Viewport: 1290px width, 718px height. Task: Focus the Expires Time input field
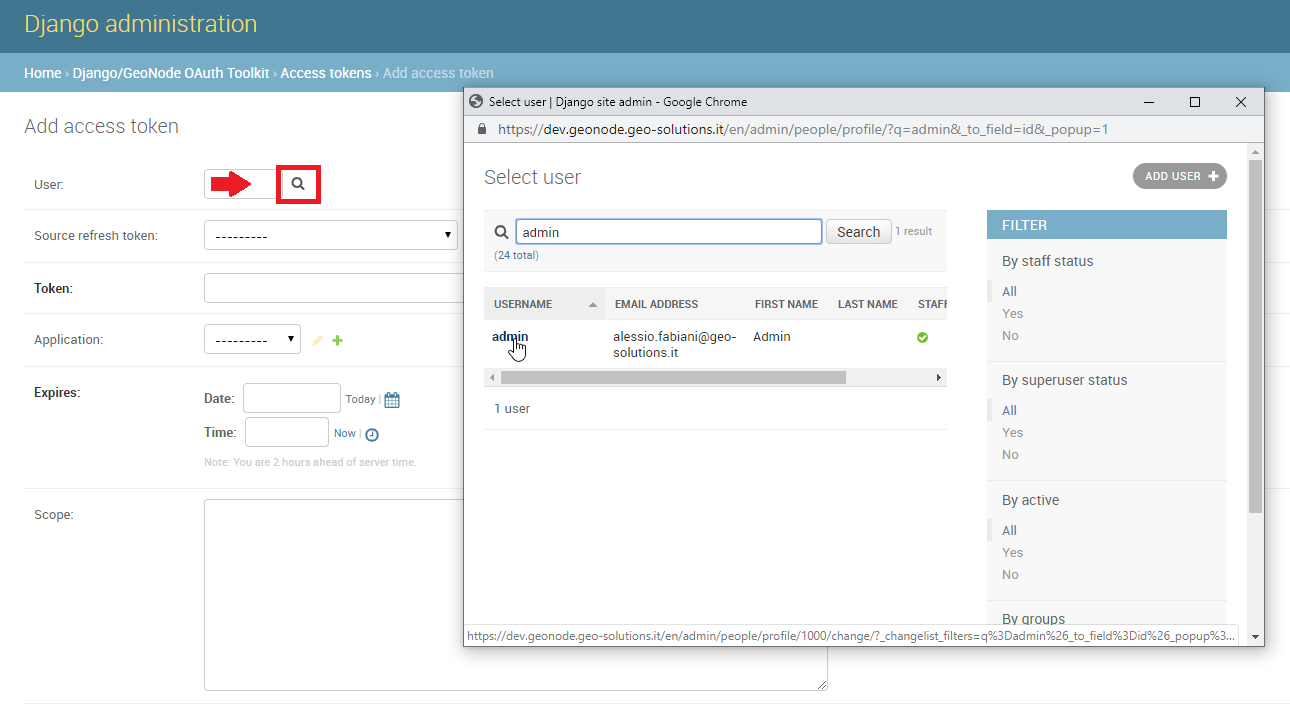[287, 432]
